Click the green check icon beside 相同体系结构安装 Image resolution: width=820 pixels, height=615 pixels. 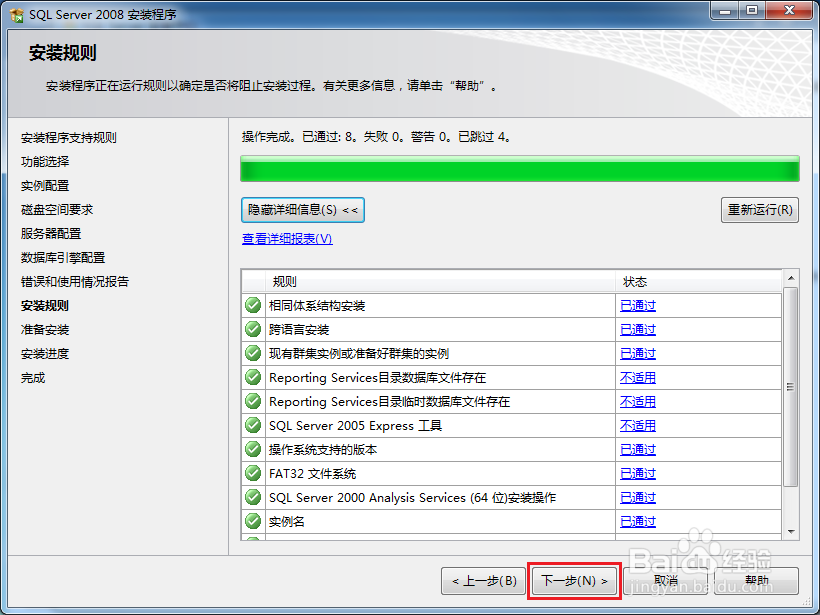[x=252, y=305]
